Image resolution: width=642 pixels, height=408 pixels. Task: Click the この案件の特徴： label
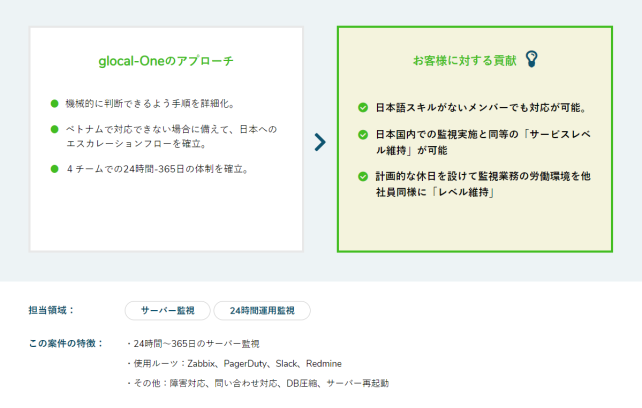(x=66, y=343)
